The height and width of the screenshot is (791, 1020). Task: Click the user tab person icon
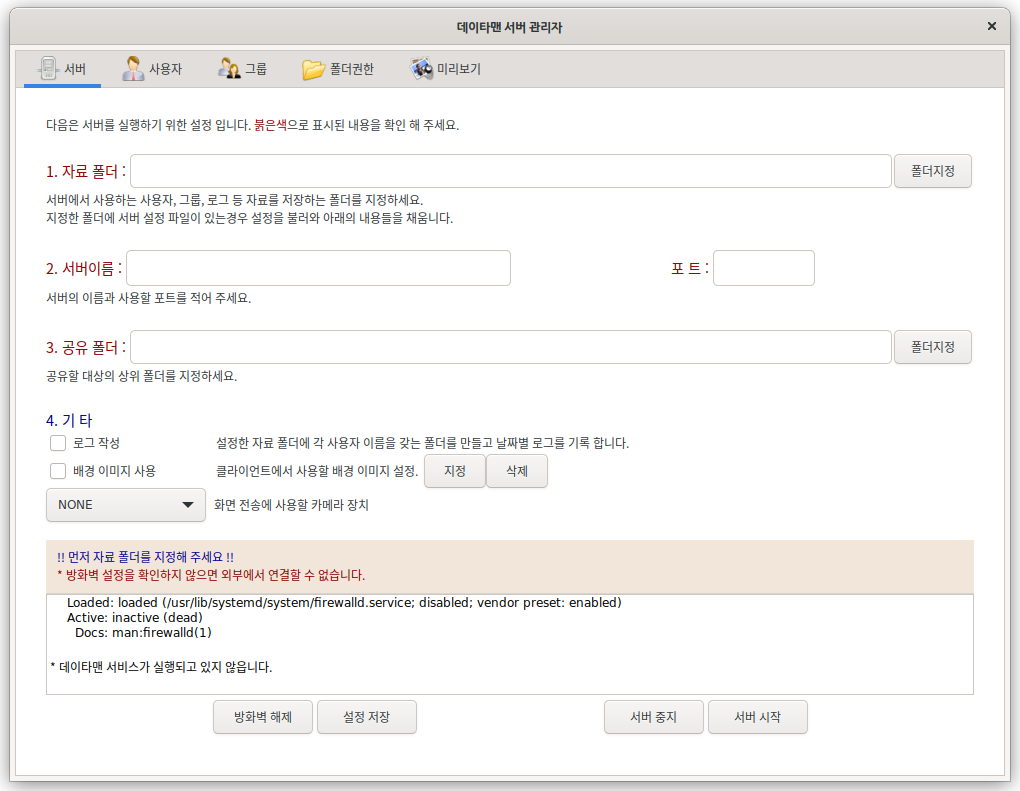pos(133,68)
